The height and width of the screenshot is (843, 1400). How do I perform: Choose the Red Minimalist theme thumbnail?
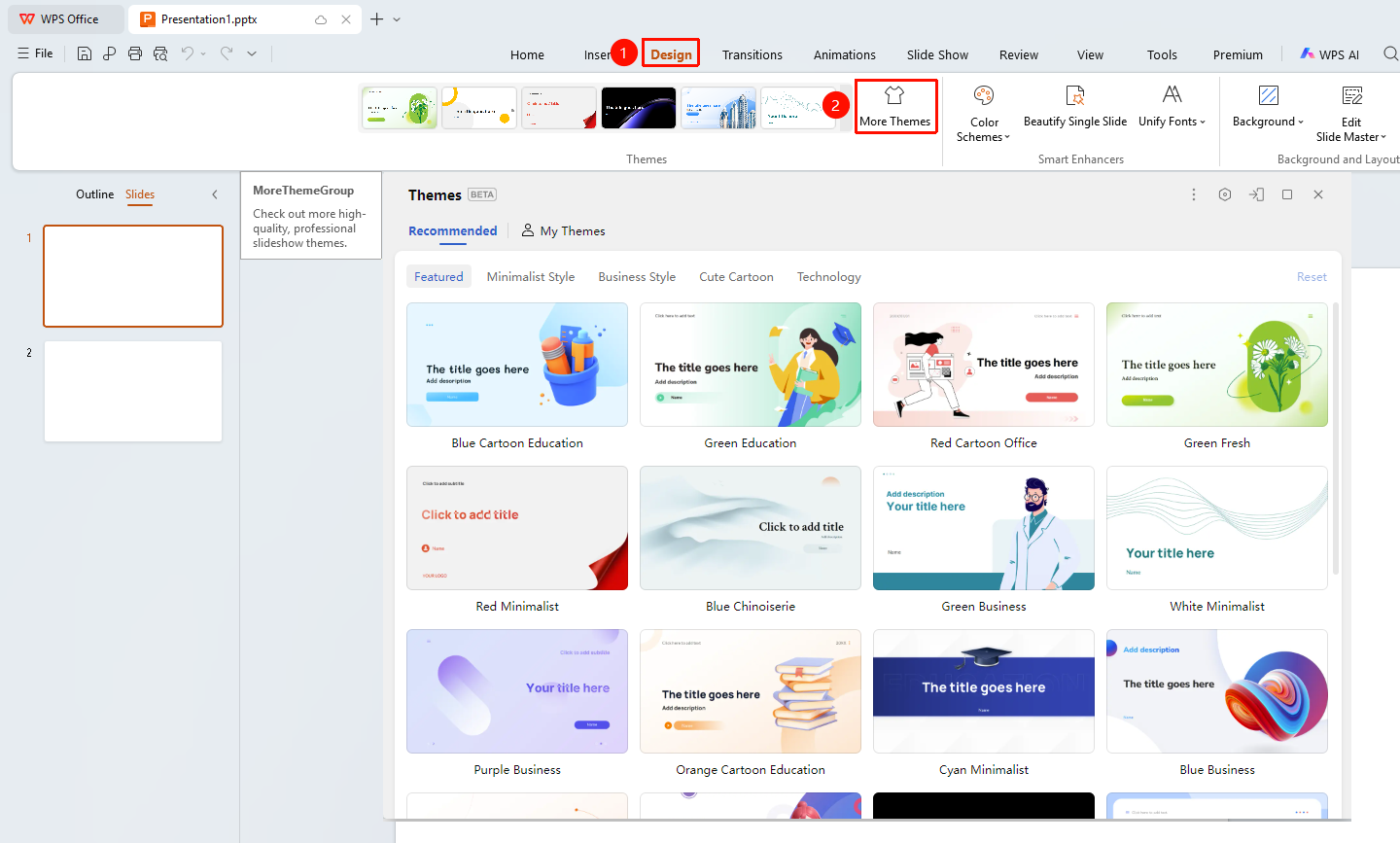517,528
